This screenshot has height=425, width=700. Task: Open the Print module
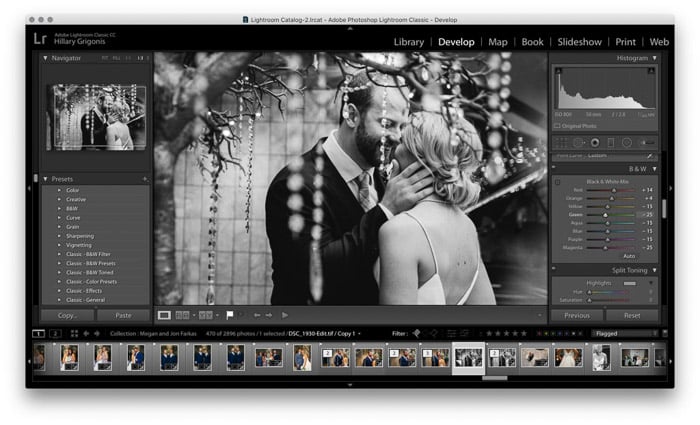point(625,42)
